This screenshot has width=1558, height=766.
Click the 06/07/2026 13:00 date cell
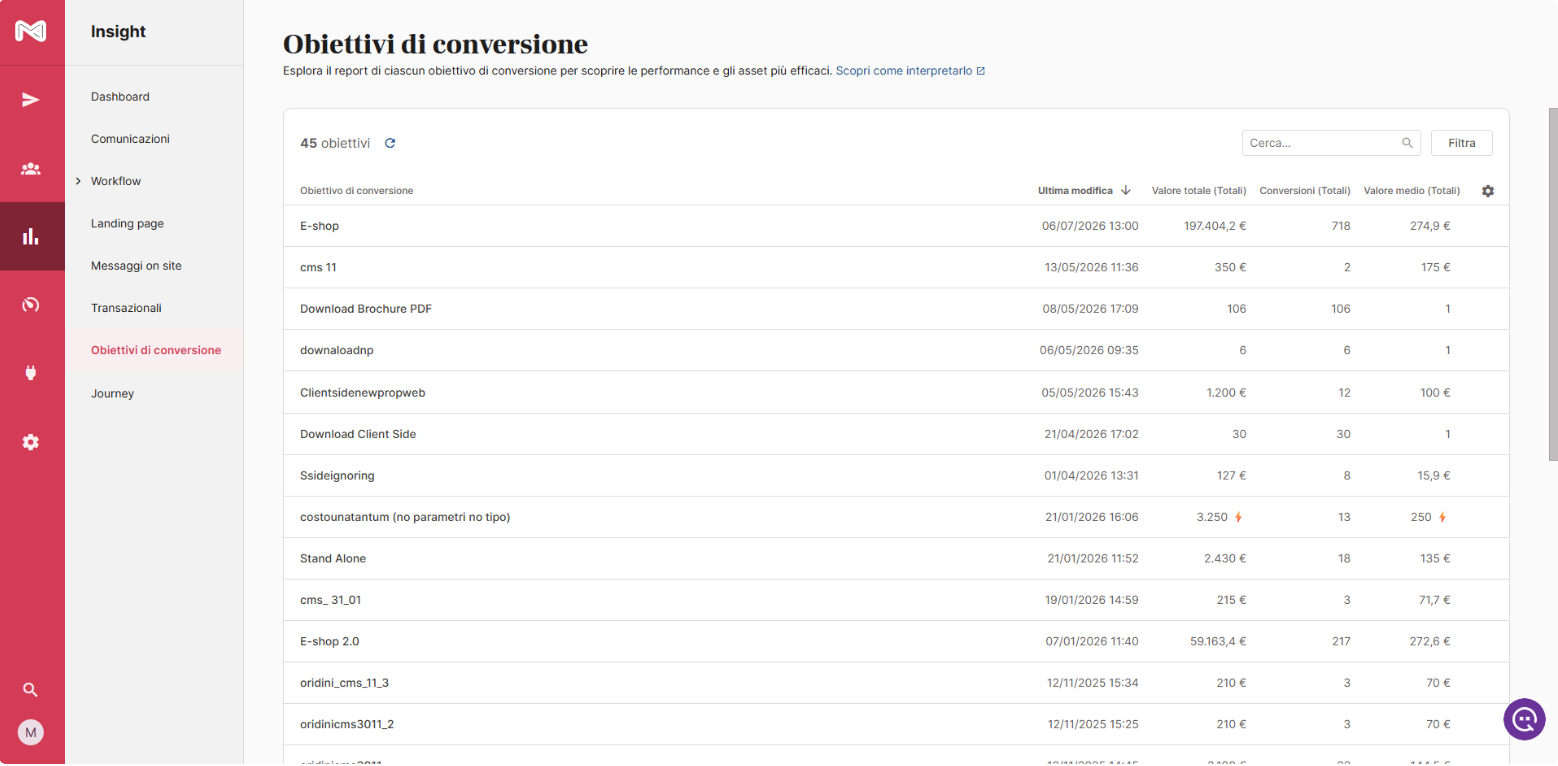(x=1090, y=226)
